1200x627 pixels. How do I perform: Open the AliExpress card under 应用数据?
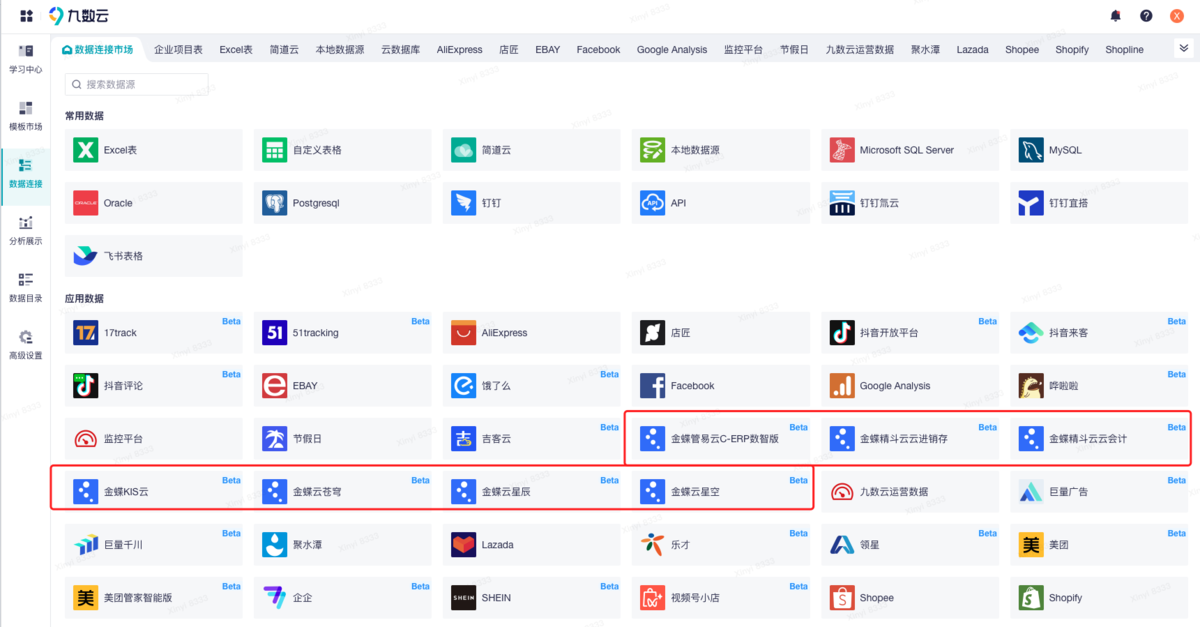click(532, 333)
